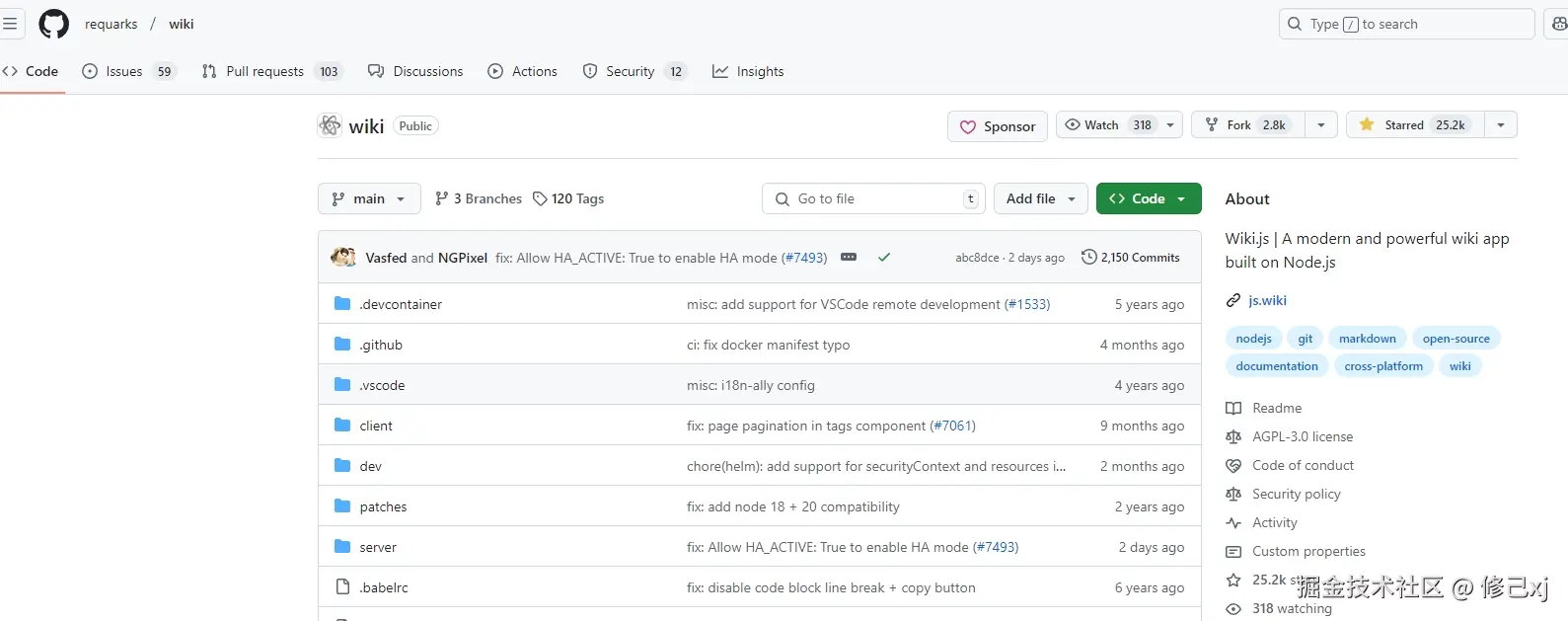Click the .devcontainer folder icon
Image resolution: width=1568 pixels, height=621 pixels.
tap(342, 304)
